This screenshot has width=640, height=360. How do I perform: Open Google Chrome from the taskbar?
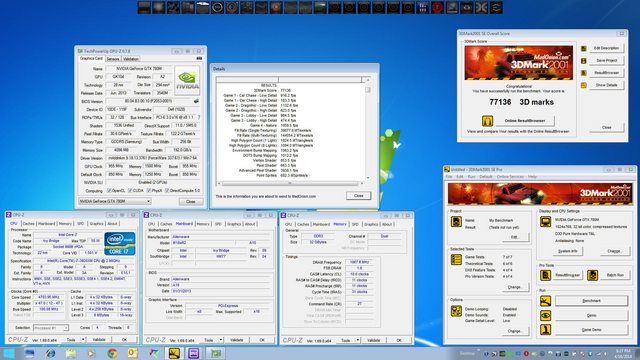point(112,353)
